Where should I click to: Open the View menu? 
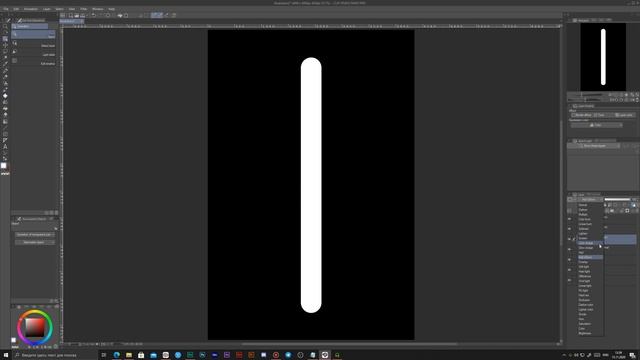tap(72, 9)
